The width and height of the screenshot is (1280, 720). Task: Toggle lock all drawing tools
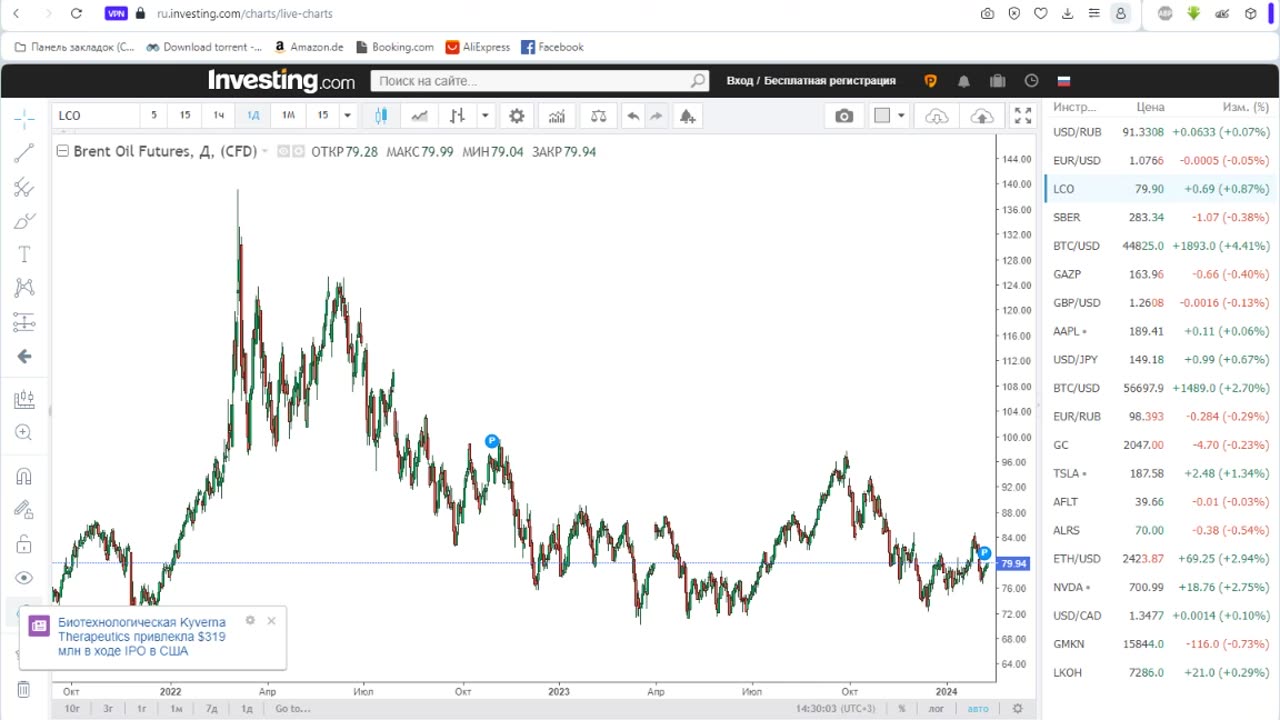24,544
